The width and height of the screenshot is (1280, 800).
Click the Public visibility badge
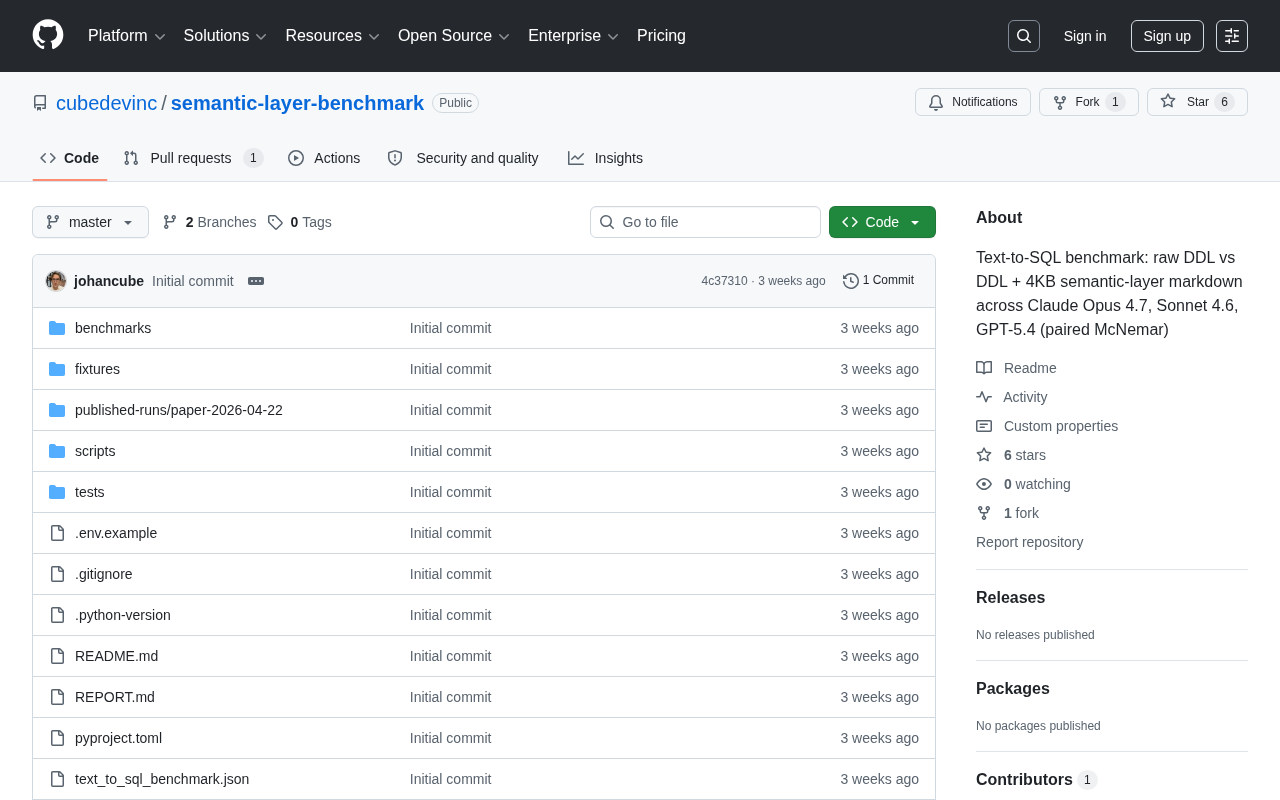(x=455, y=103)
